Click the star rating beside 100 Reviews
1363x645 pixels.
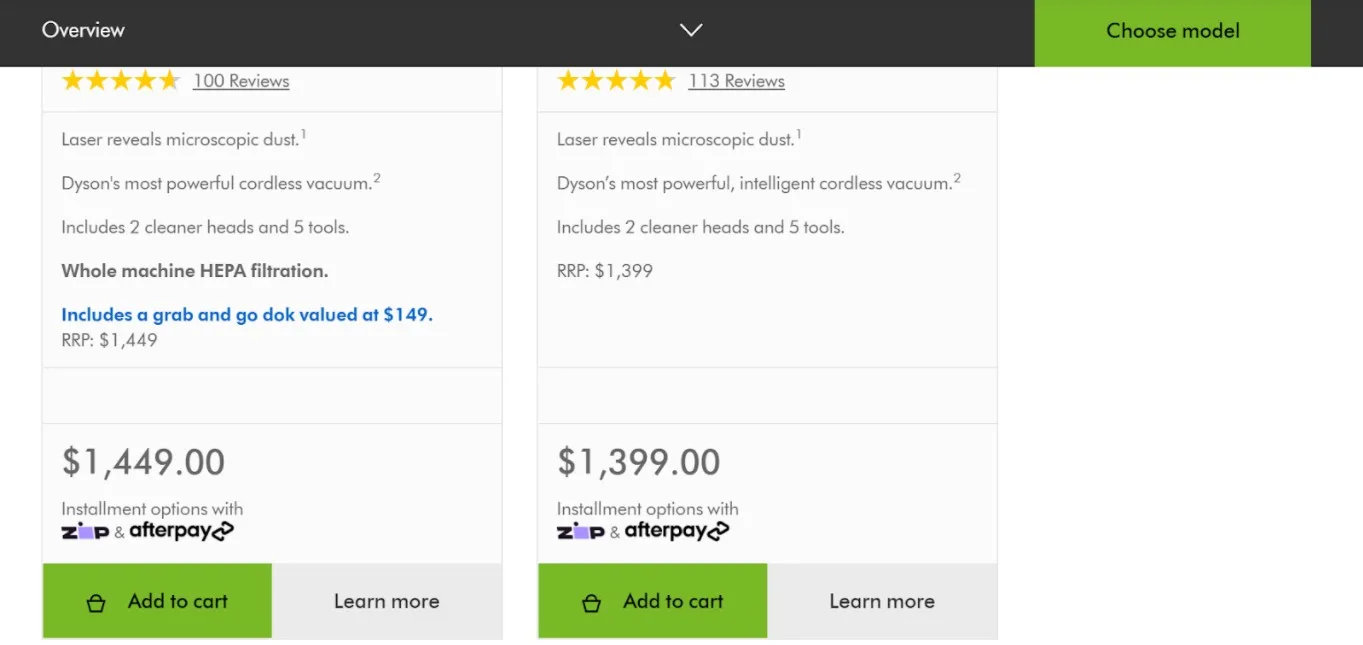[x=120, y=81]
